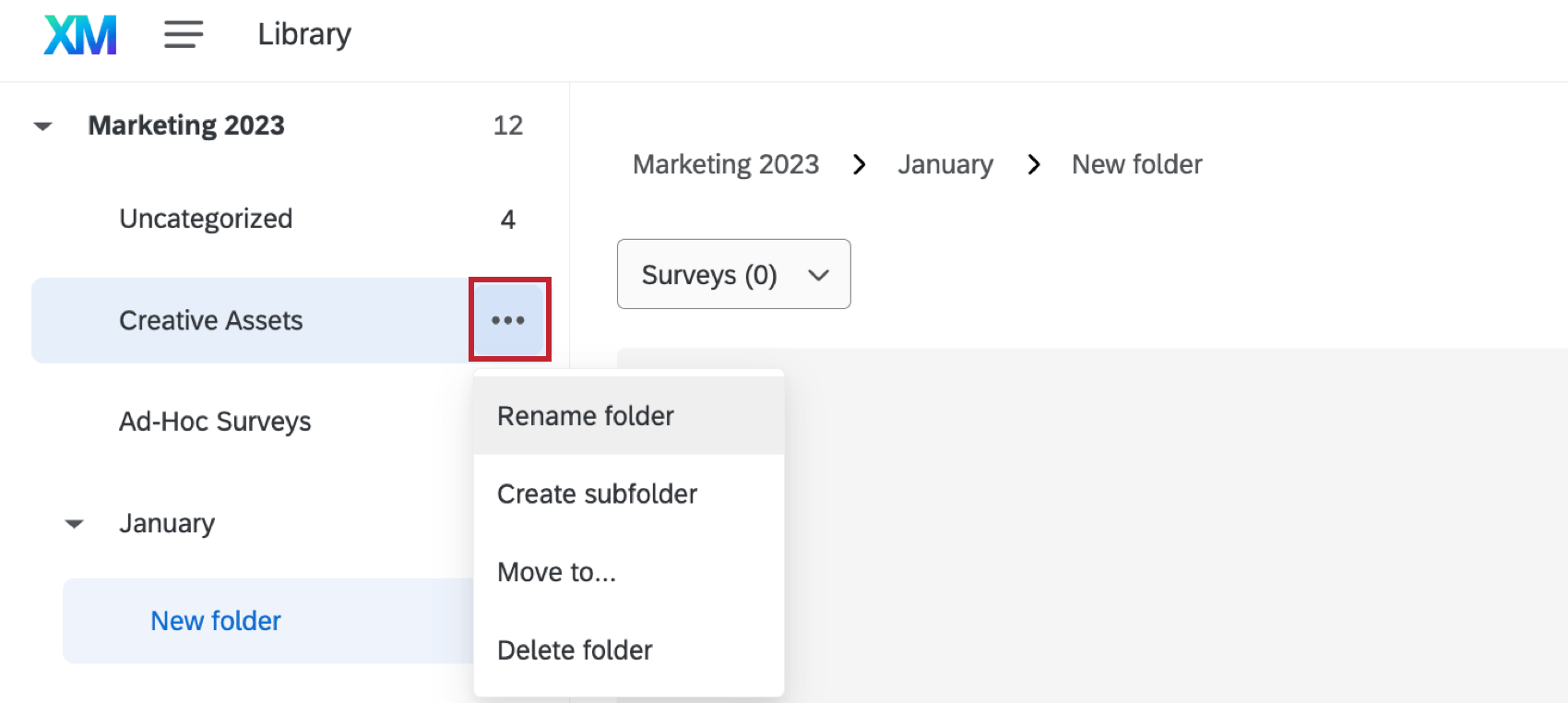Viewport: 1568px width, 703px height.
Task: Click Move to... in the context menu
Action: click(x=555, y=571)
